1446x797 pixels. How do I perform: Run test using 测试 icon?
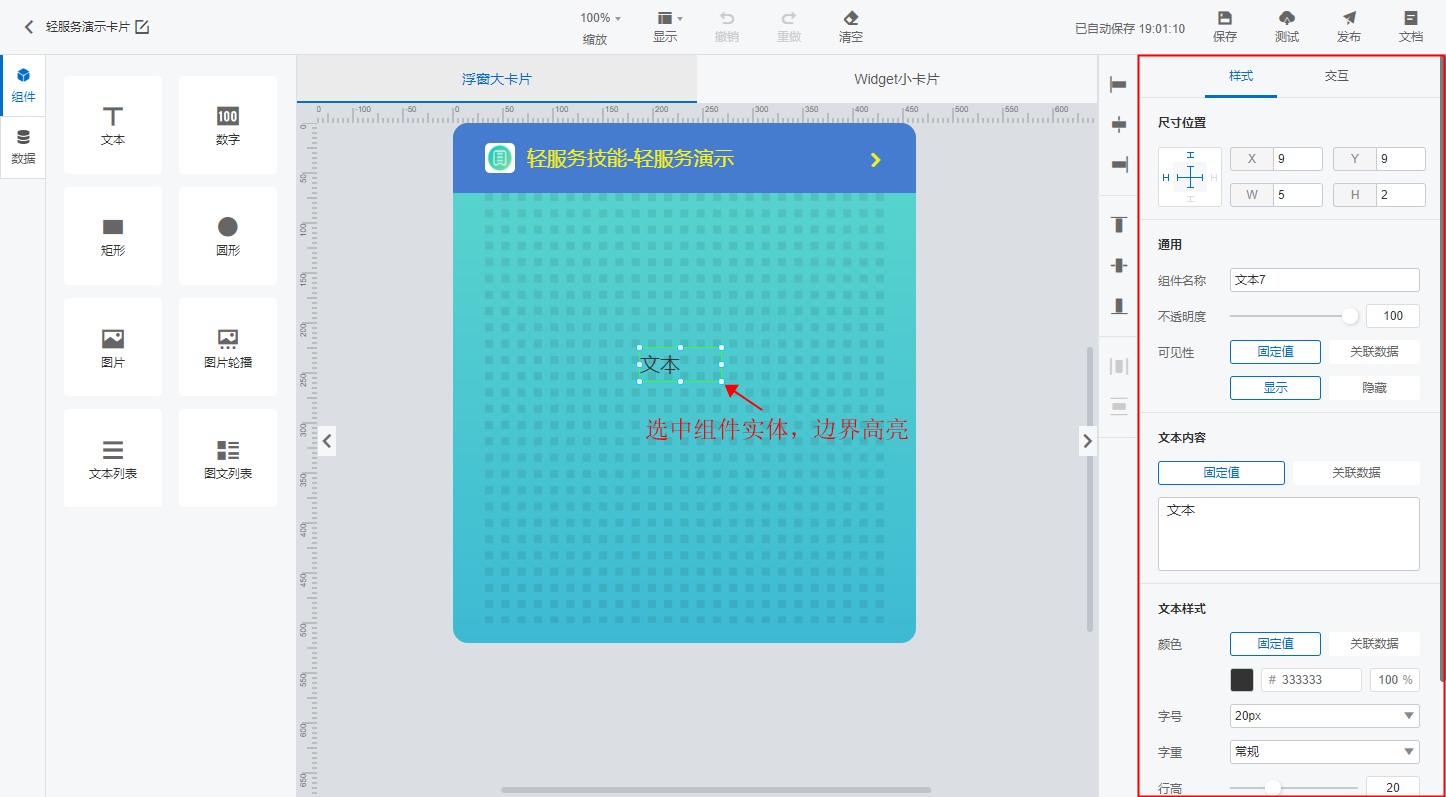pyautogui.click(x=1287, y=18)
